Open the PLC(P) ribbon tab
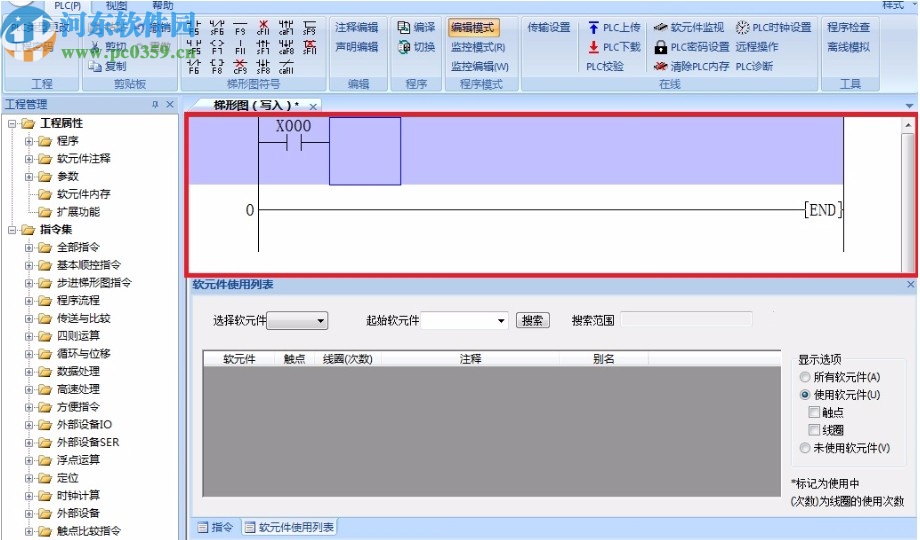Image resolution: width=920 pixels, height=540 pixels. 67,5
